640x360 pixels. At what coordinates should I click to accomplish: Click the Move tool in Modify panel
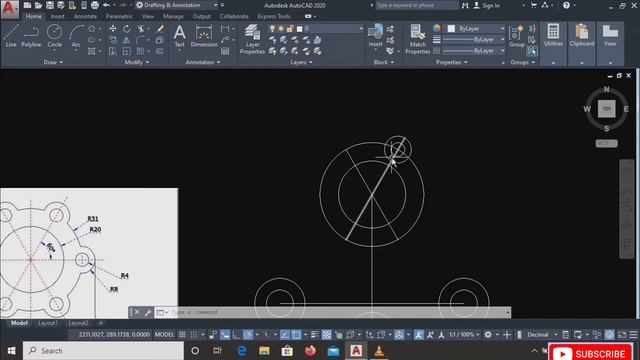(x=113, y=29)
